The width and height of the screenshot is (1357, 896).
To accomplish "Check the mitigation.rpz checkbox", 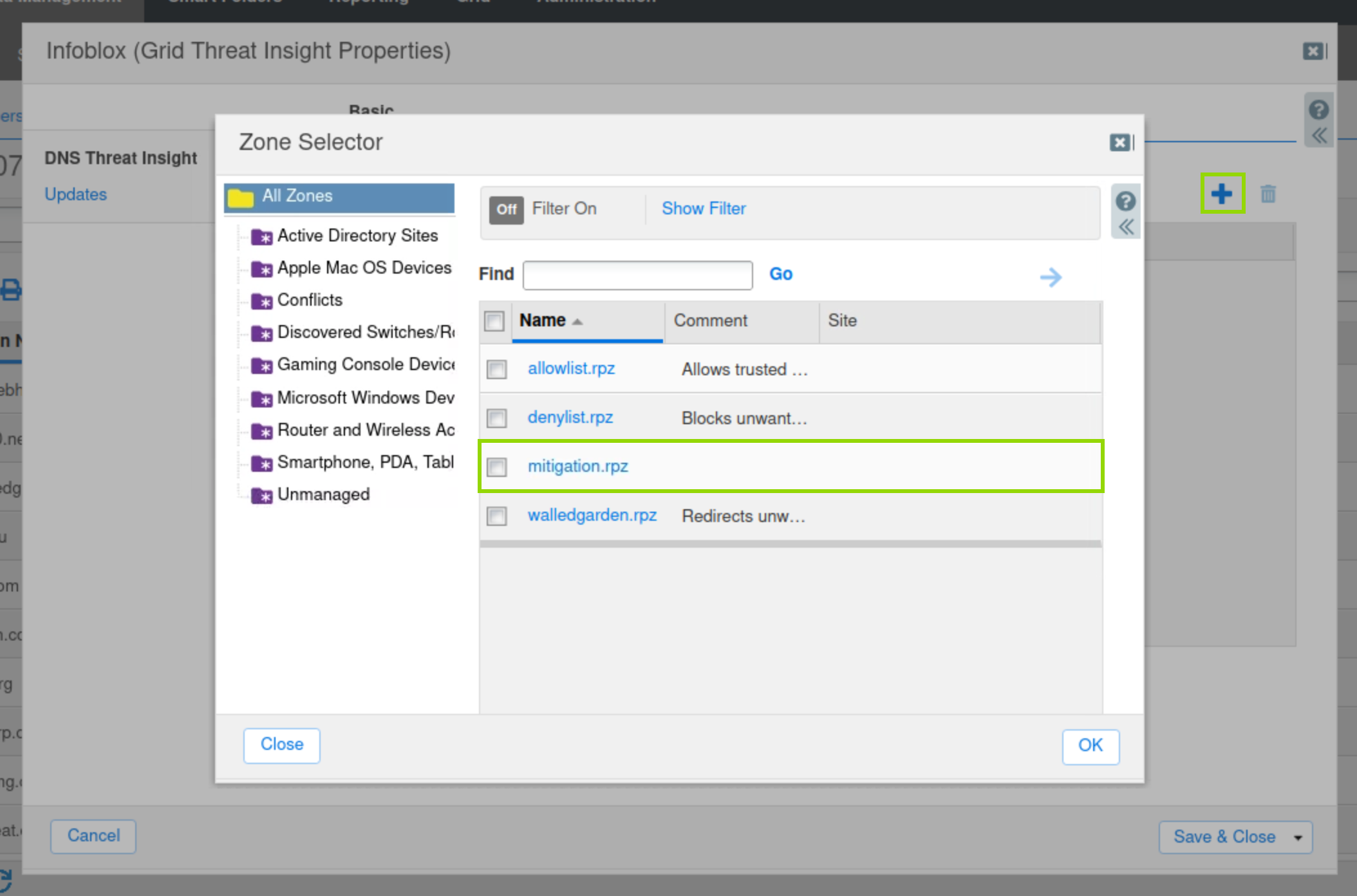I will click(496, 466).
